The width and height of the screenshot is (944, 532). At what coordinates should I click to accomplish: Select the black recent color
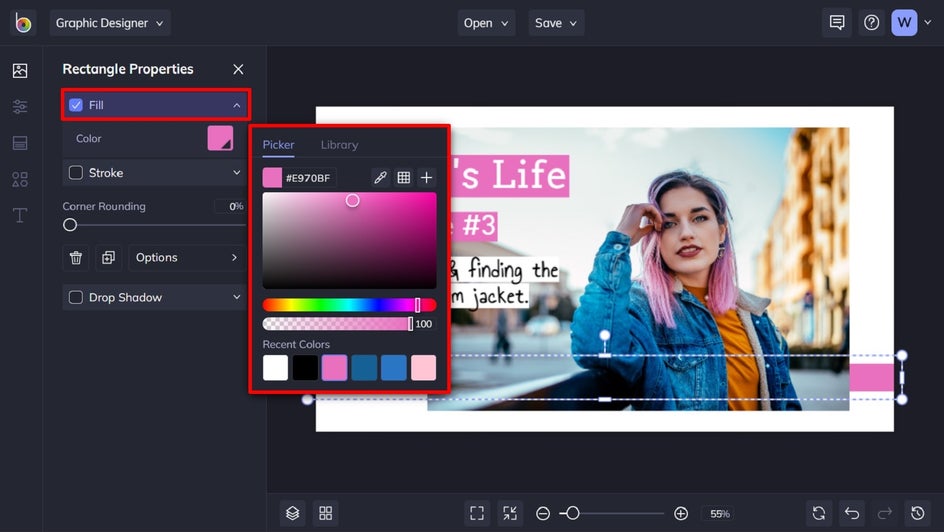click(x=305, y=368)
